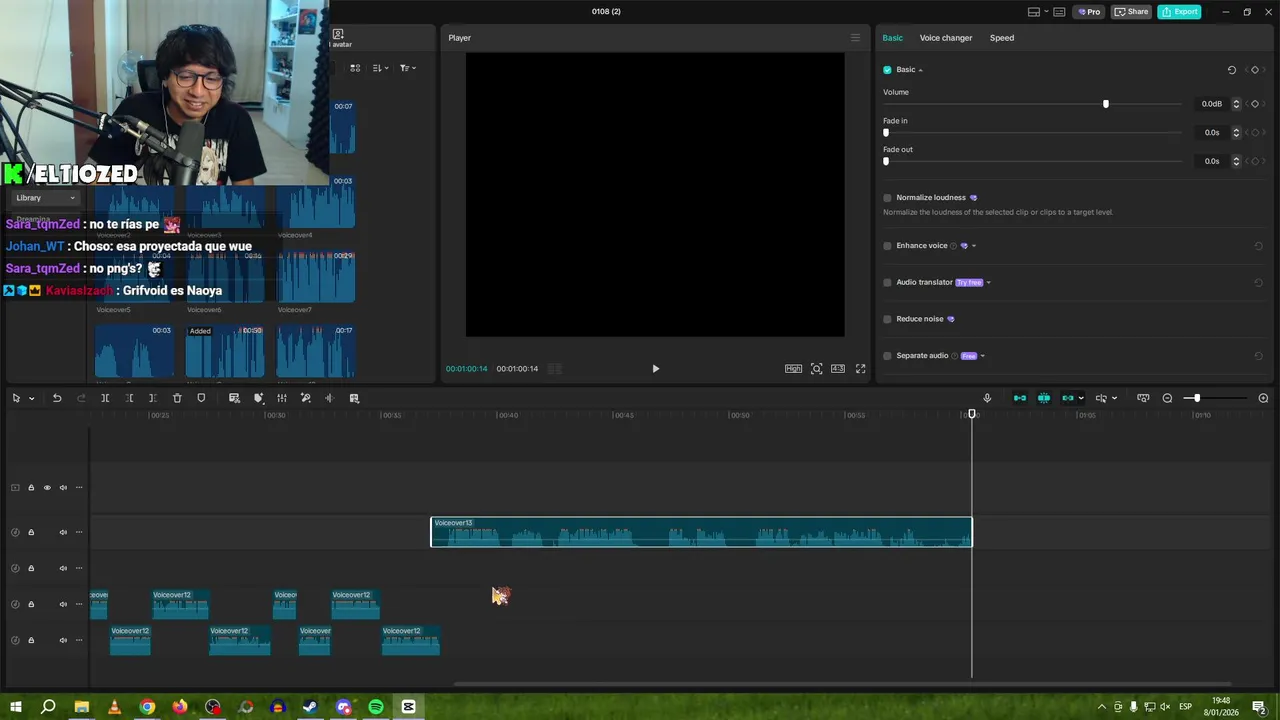The width and height of the screenshot is (1280, 720).
Task: Split the clip at playhead
Action: pyautogui.click(x=105, y=398)
